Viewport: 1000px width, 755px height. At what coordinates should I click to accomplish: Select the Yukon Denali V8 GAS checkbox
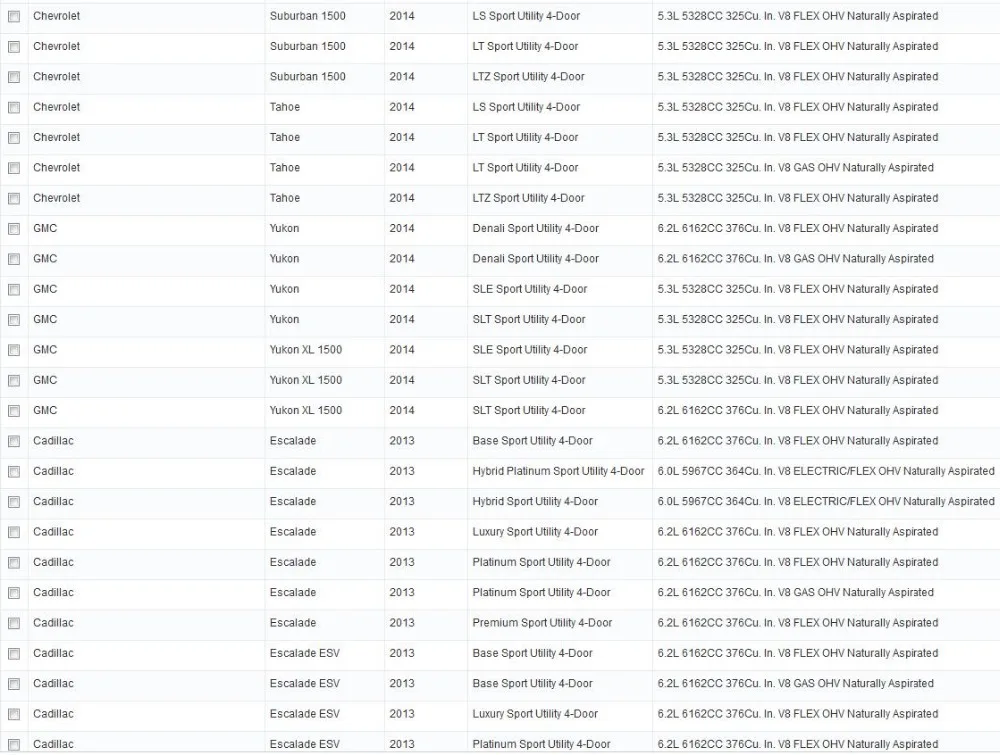[14, 260]
